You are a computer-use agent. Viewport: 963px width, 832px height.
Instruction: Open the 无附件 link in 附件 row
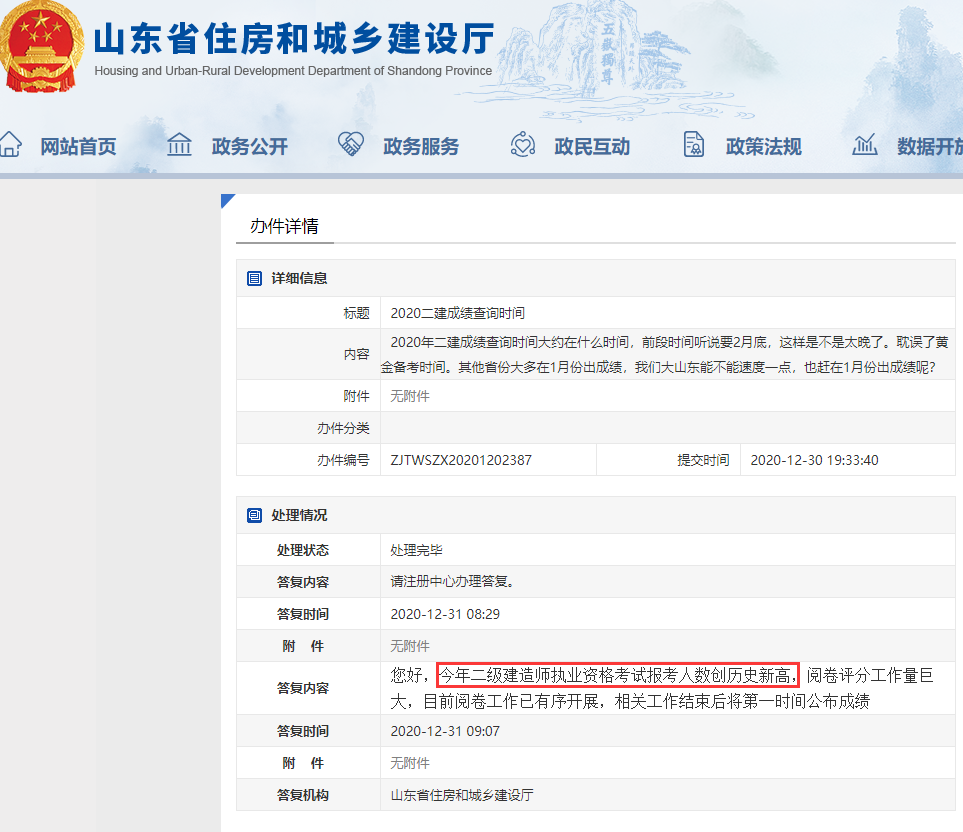click(x=410, y=395)
